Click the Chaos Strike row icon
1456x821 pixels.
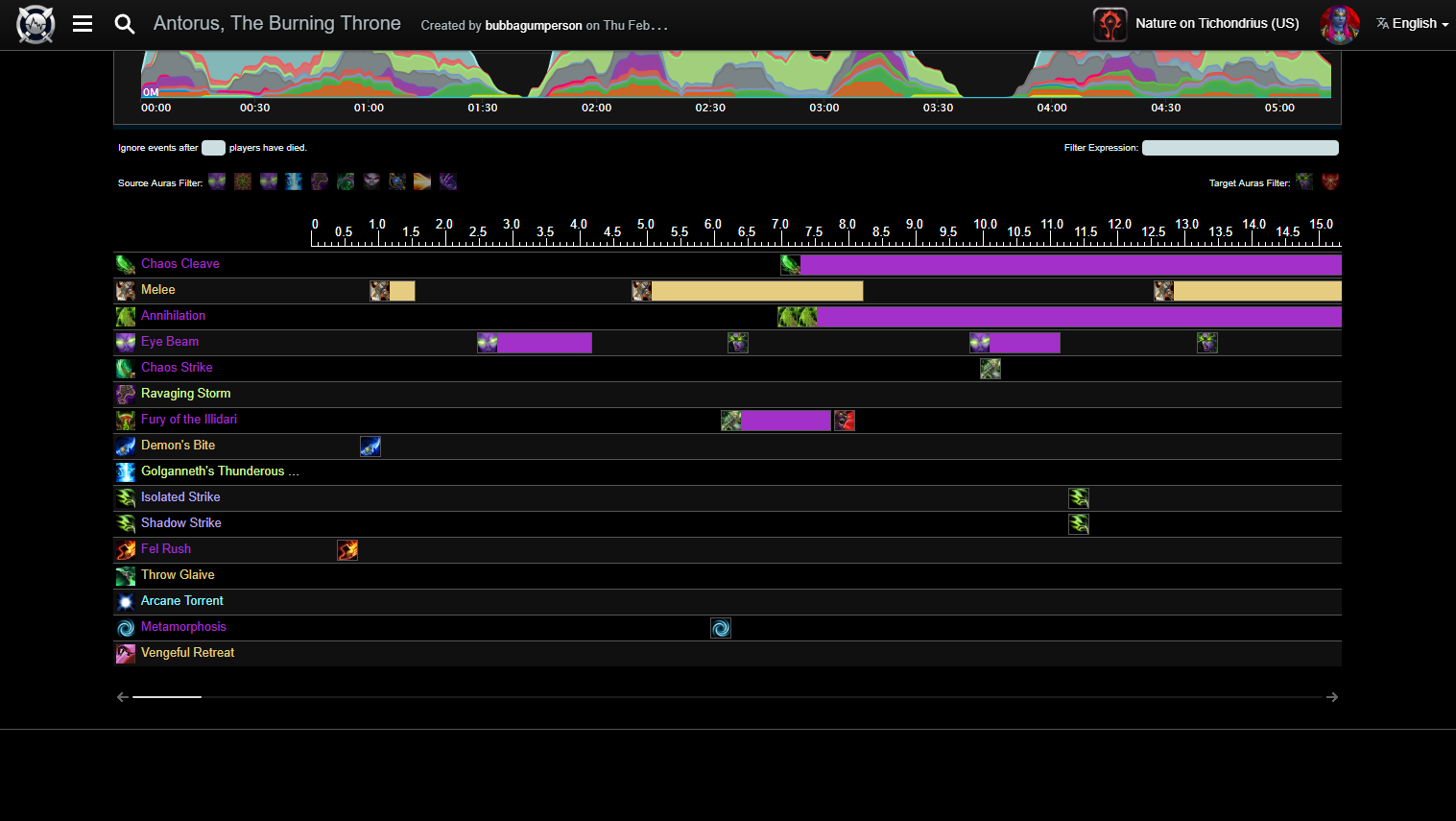[126, 368]
